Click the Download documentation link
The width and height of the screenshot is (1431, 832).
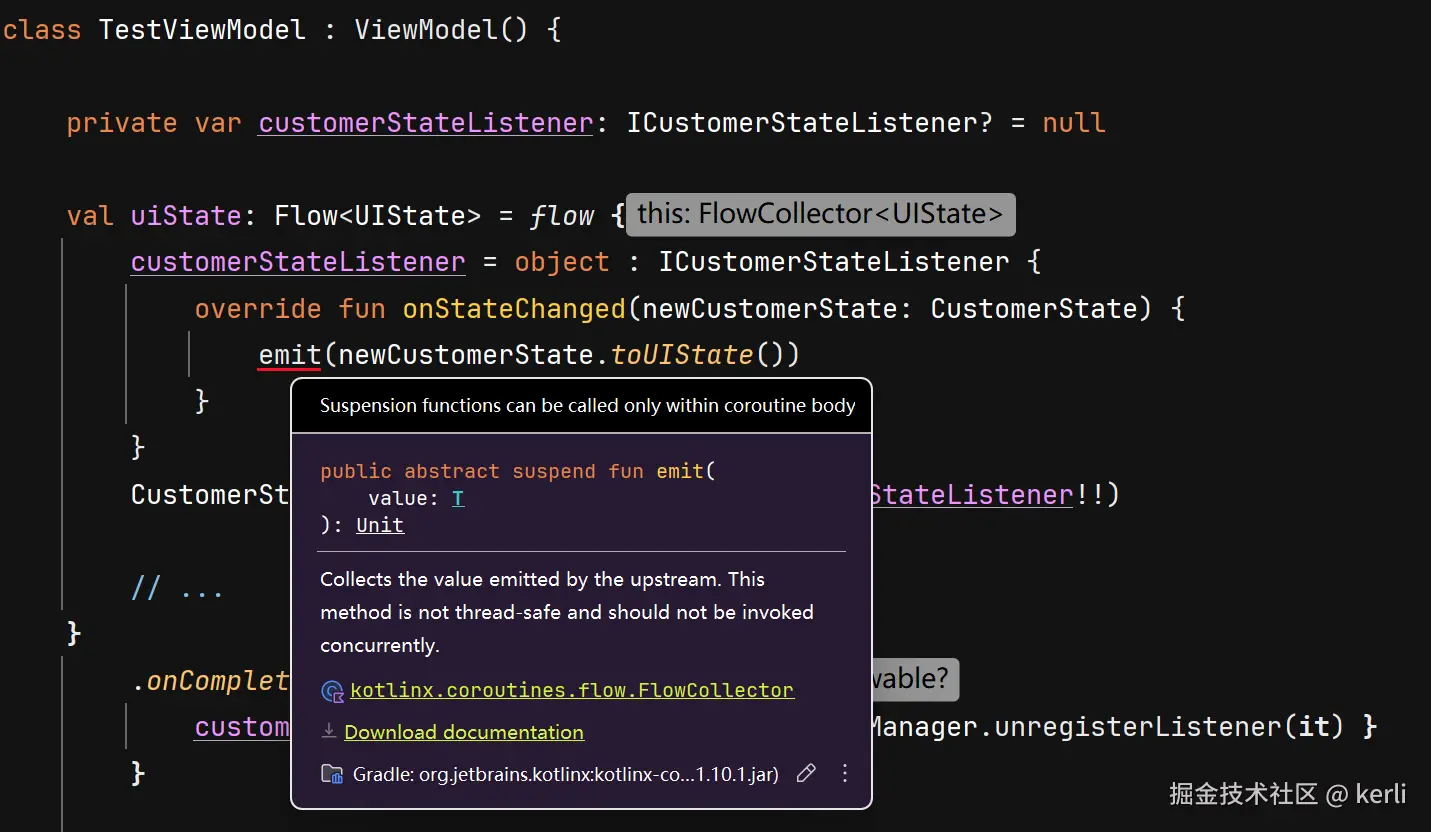[x=464, y=732]
